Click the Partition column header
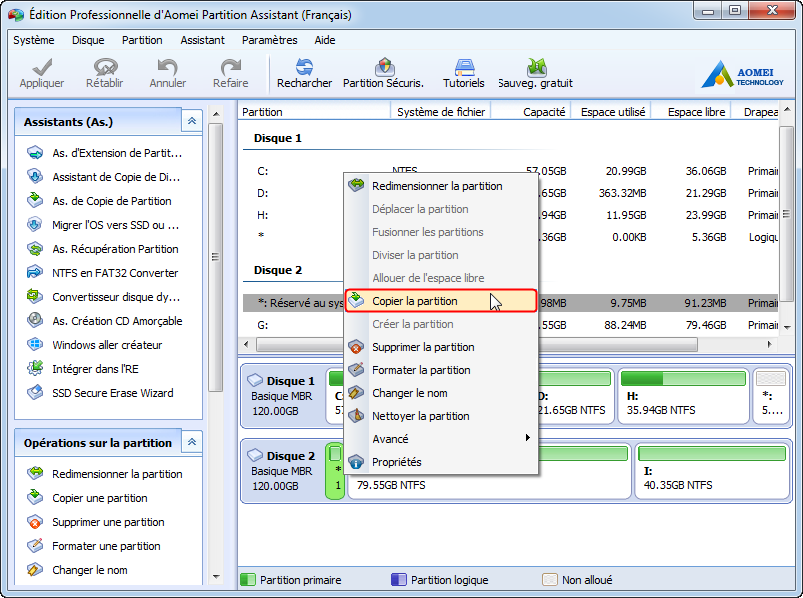The image size is (803, 598). click(x=314, y=112)
